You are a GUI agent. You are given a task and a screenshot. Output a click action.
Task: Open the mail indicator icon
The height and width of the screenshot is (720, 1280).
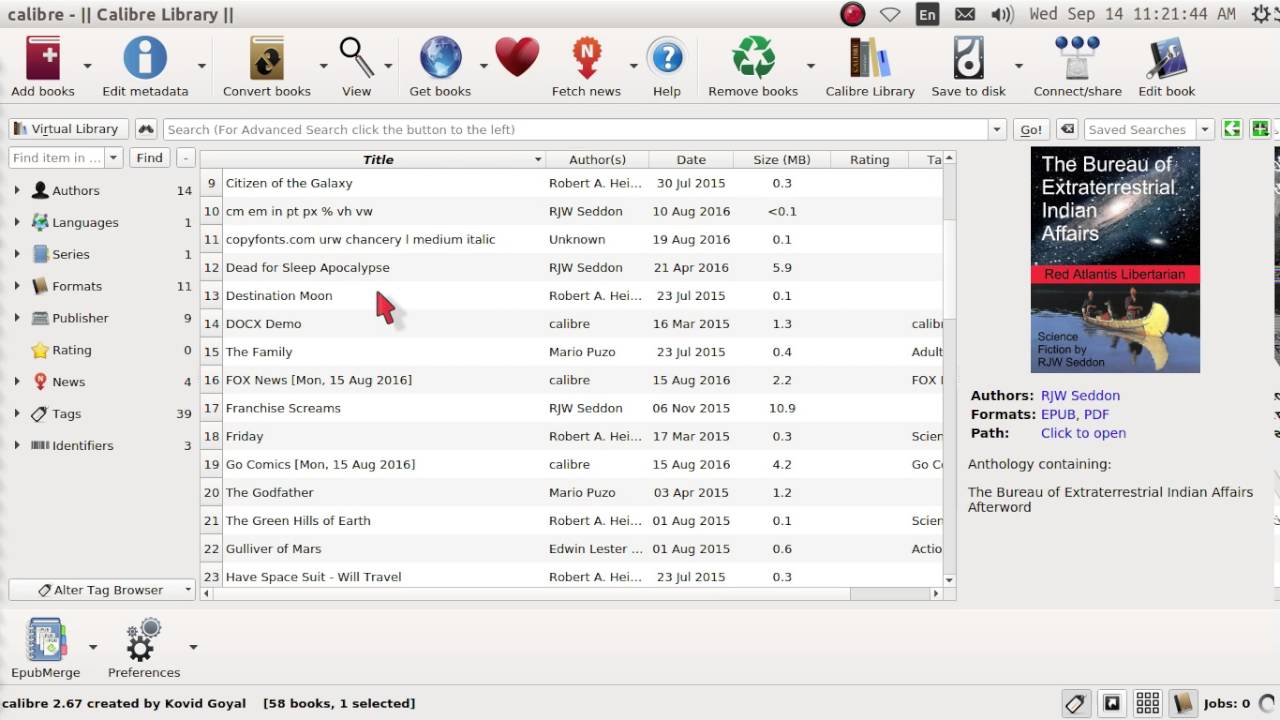point(965,14)
